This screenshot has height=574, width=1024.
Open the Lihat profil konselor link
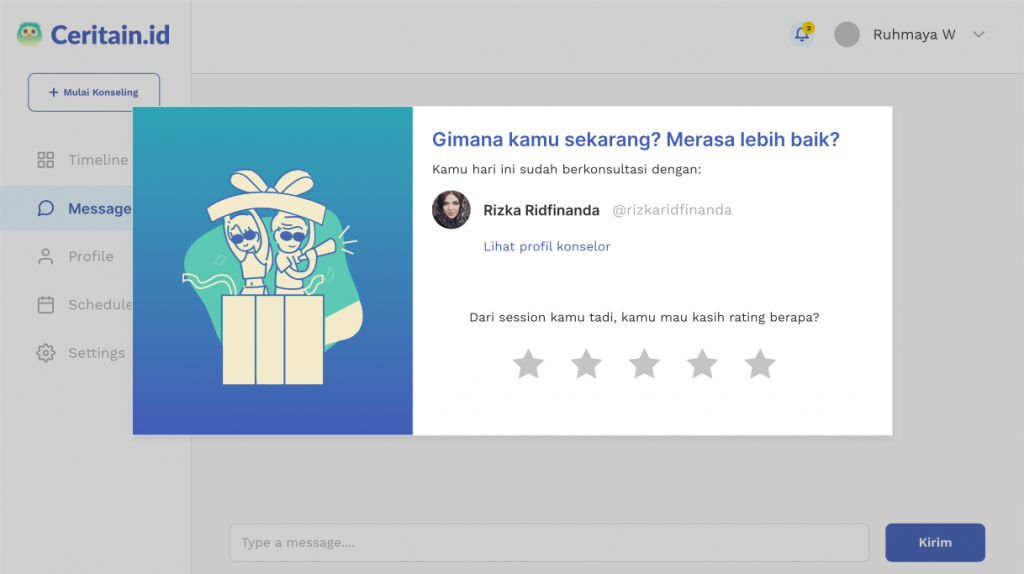tap(547, 246)
